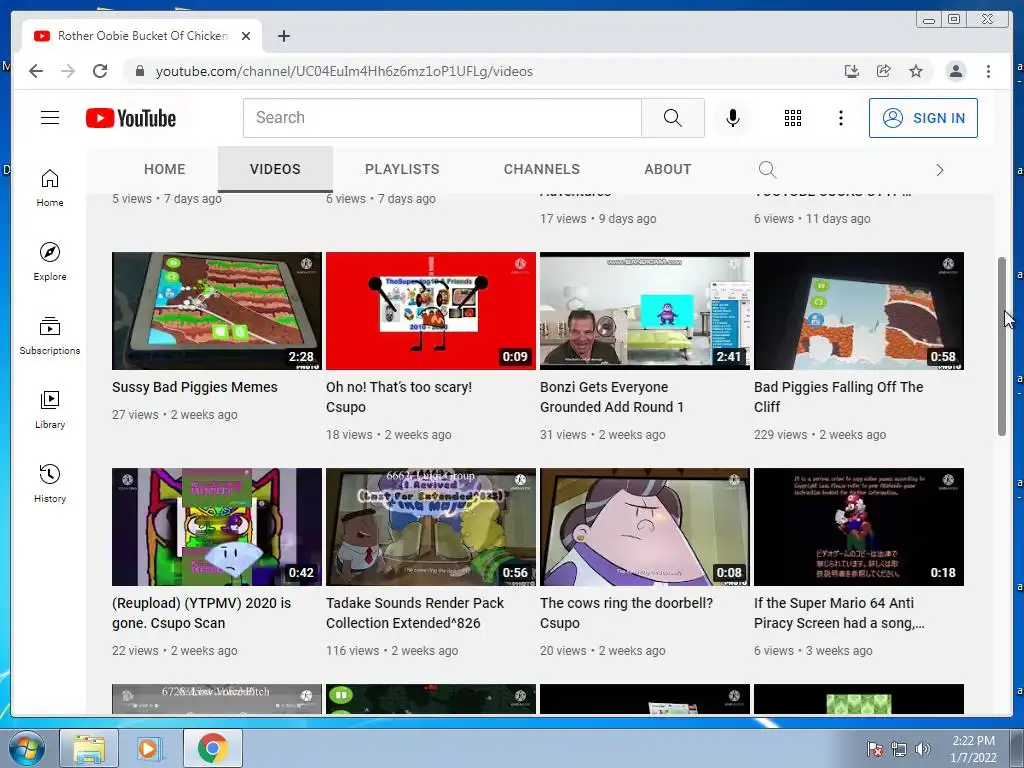
Task: View site info lock icon
Action: (x=140, y=71)
